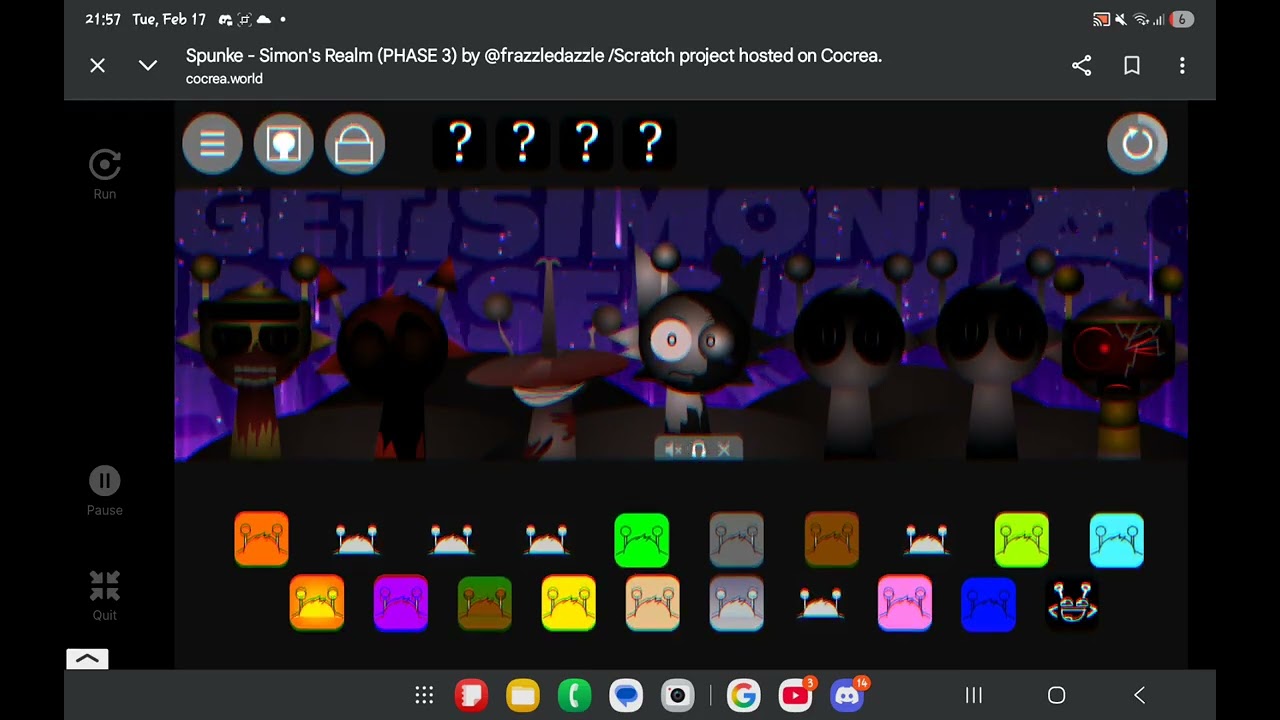Click the used slot between brown and lime icons

pos(927,540)
